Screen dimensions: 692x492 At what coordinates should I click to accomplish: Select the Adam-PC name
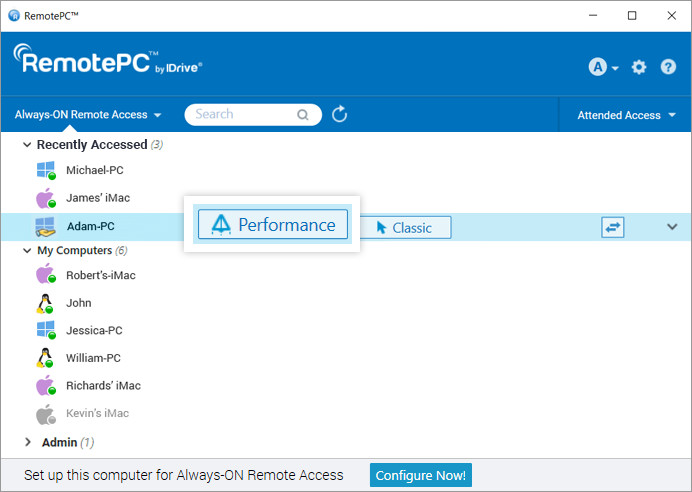point(91,226)
